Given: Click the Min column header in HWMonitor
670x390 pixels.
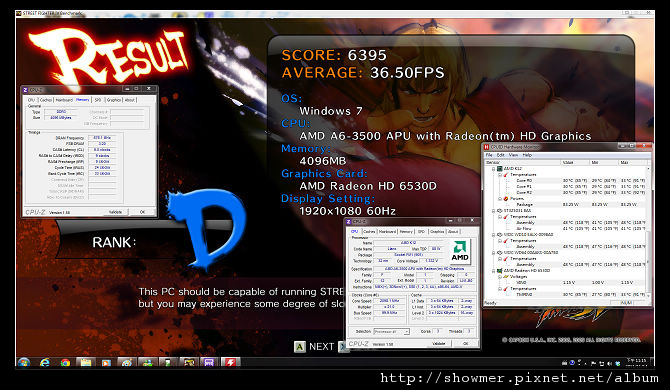Looking at the screenshot, I should 604,163.
